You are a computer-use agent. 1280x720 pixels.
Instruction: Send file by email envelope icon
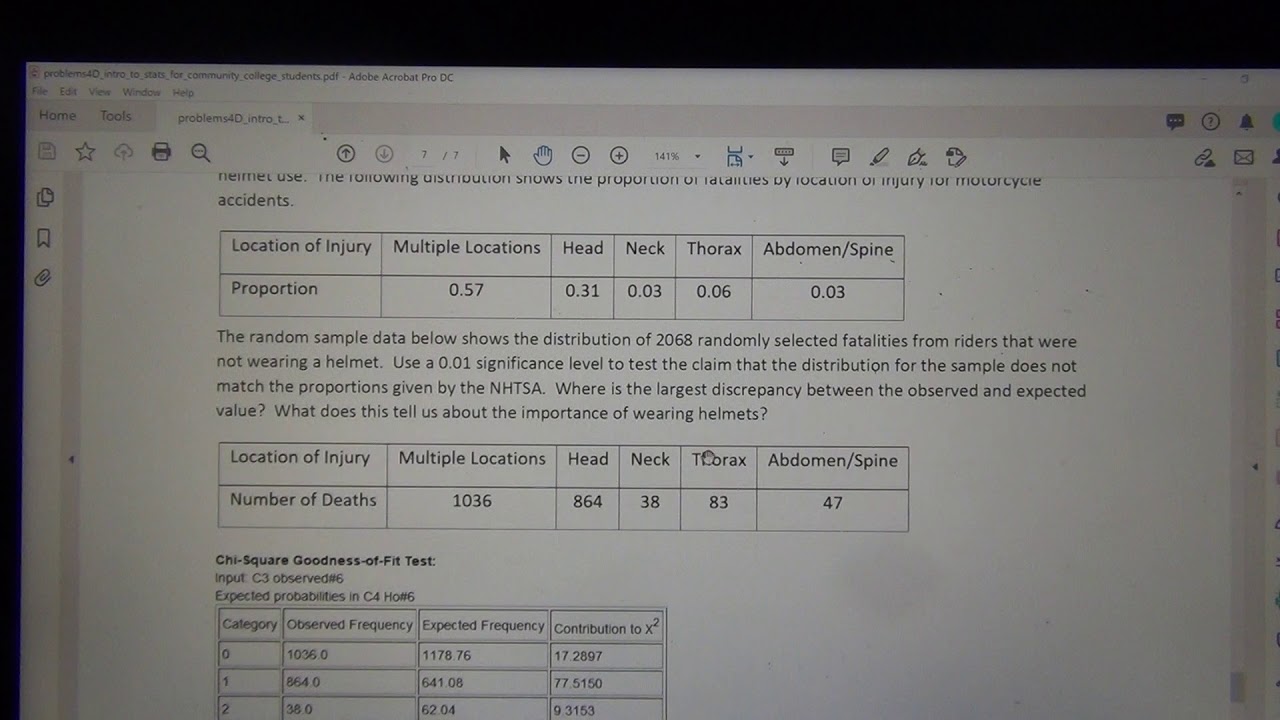pyautogui.click(x=1243, y=158)
